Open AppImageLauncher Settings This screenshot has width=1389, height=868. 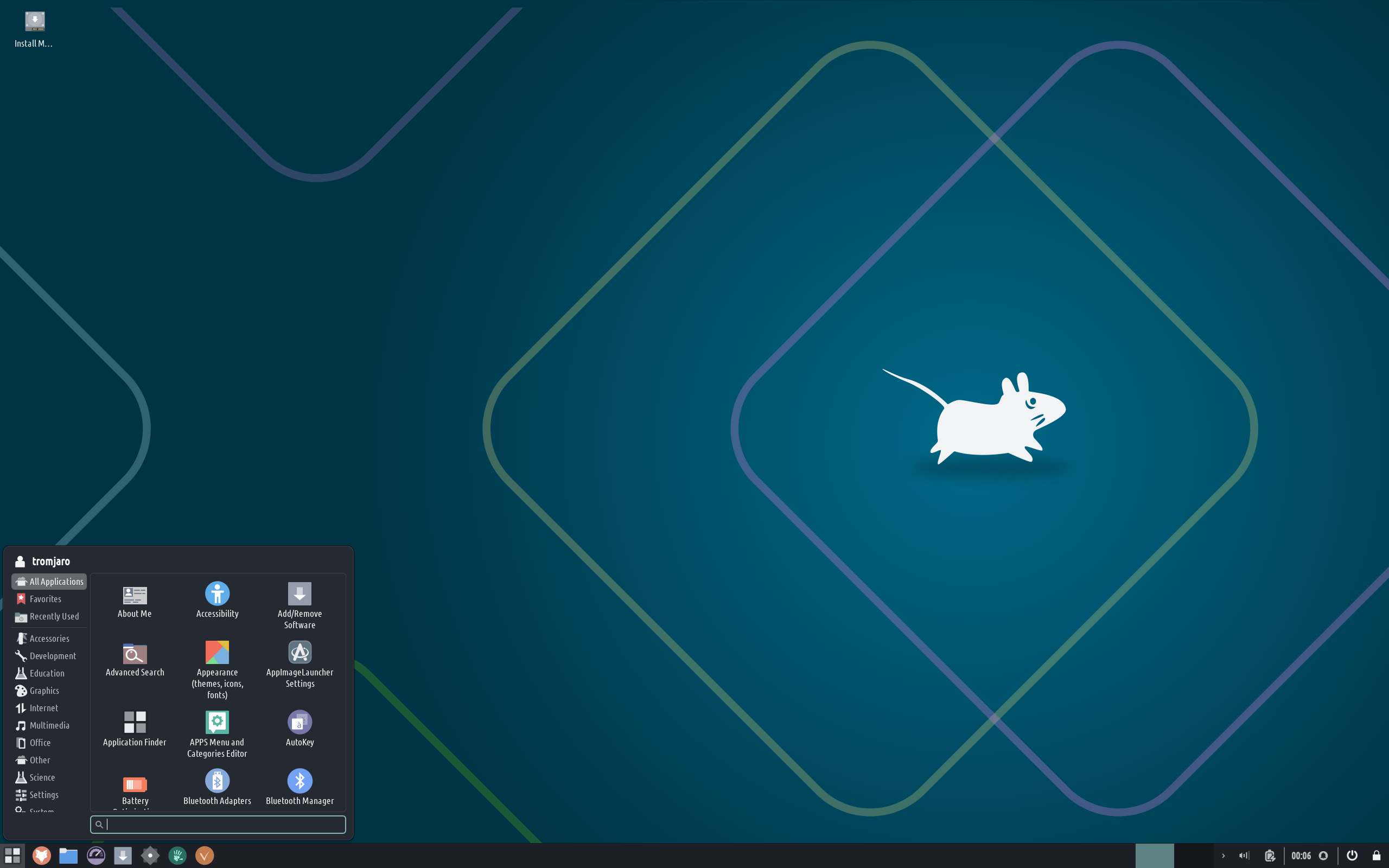tap(300, 665)
